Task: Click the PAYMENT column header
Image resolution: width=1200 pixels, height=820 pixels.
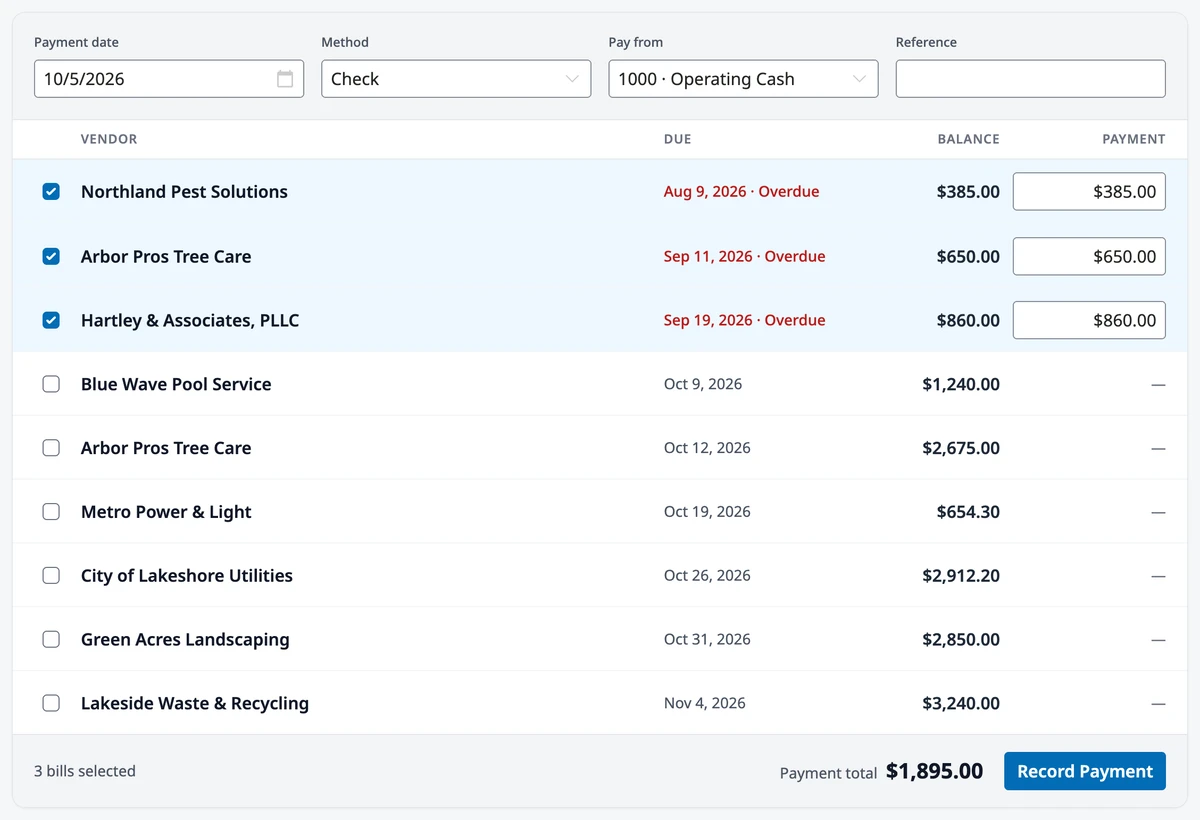Action: pos(1134,139)
